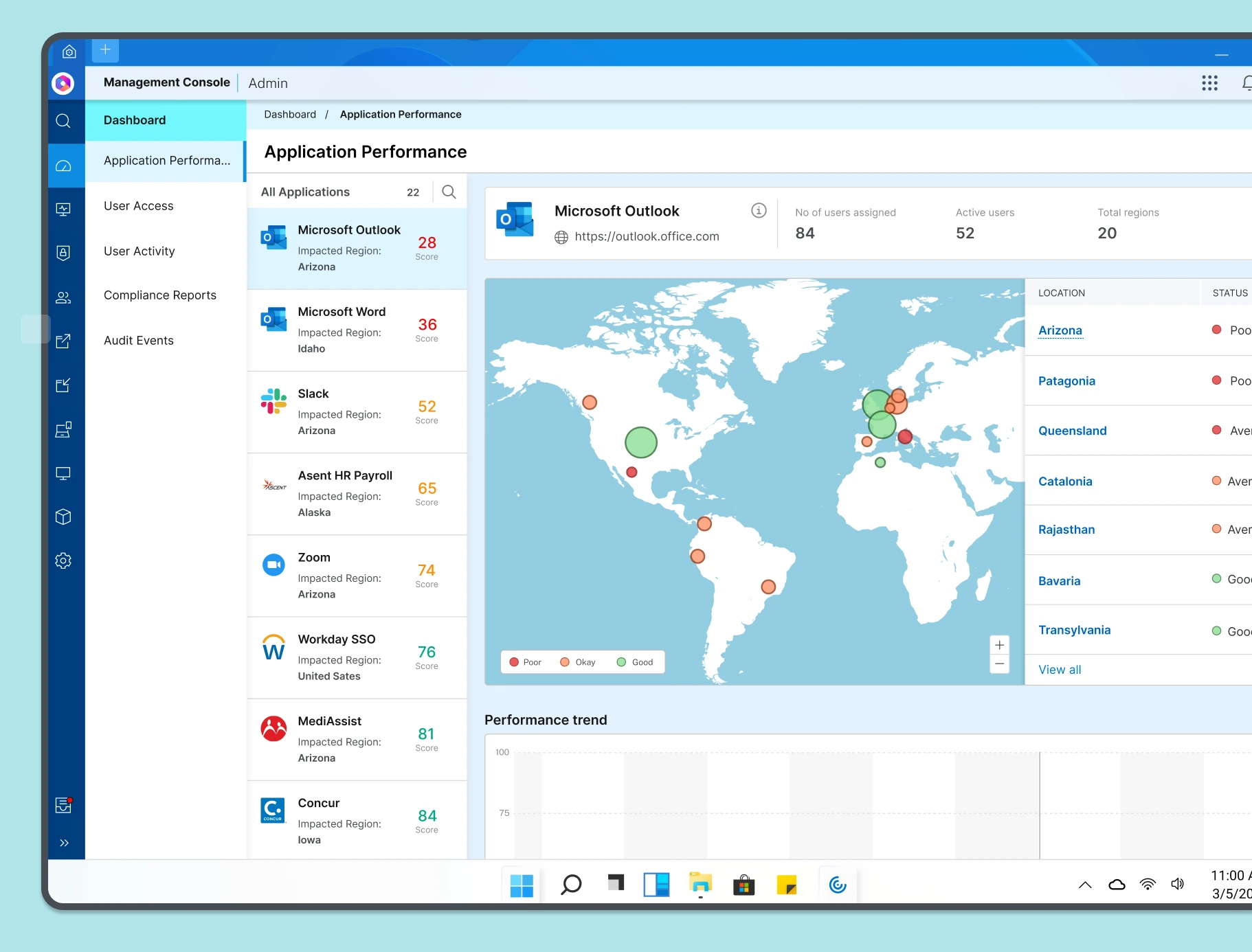This screenshot has height=952, width=1252.
Task: Click the large green bubble over North America
Action: 640,442
